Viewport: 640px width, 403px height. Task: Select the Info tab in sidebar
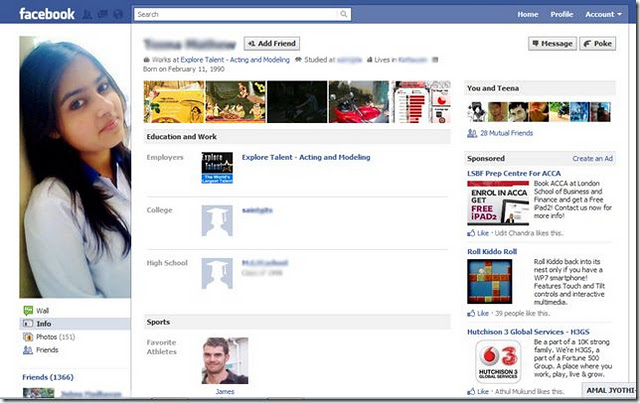pyautogui.click(x=75, y=324)
